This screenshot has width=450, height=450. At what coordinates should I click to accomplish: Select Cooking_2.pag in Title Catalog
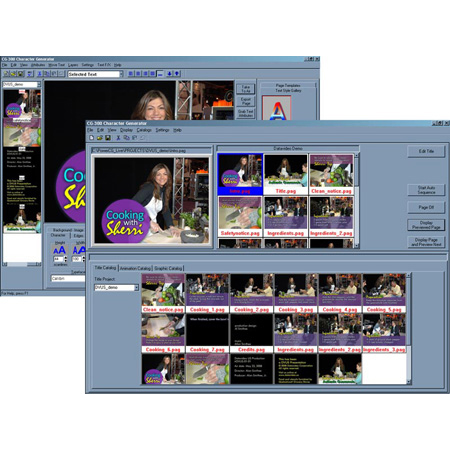coord(251,293)
